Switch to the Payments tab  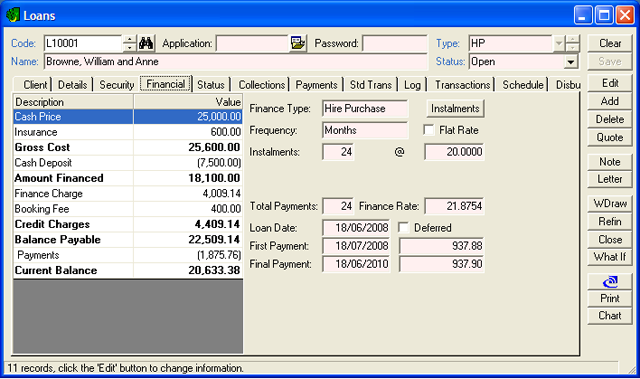(316, 85)
